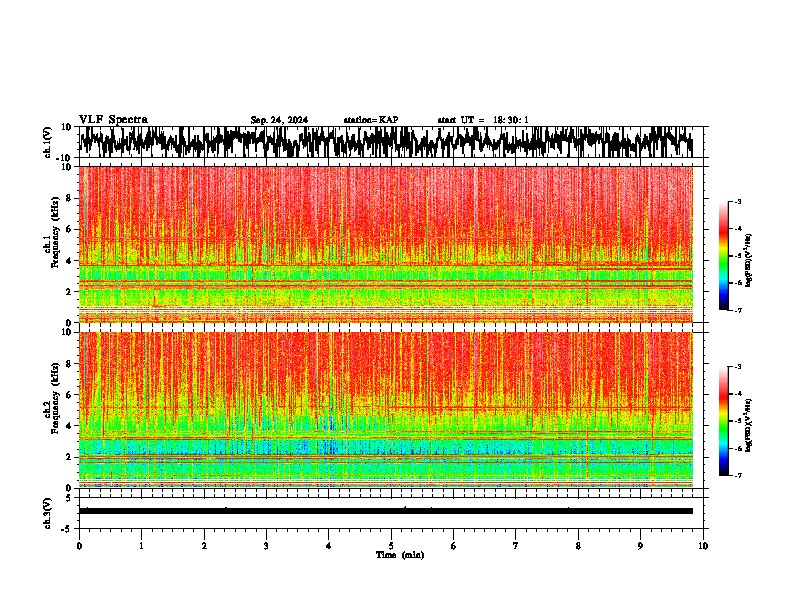Click the 'start UT = 18:30:1' text

(x=483, y=120)
